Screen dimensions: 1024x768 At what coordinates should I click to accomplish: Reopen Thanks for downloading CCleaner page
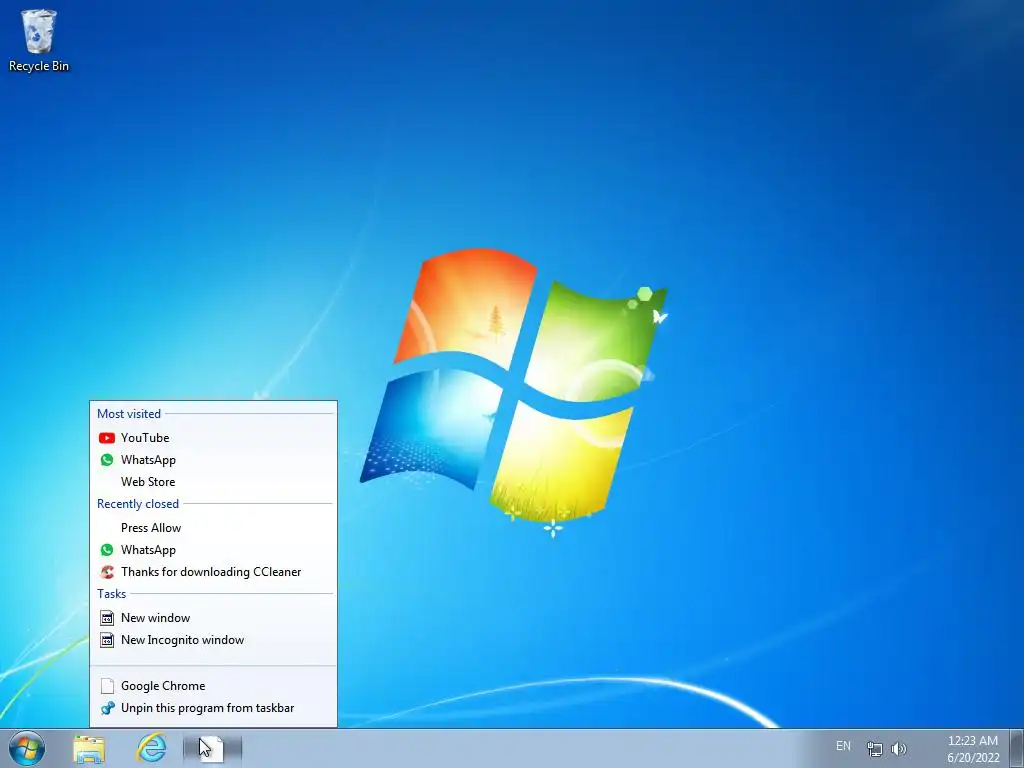point(213,572)
